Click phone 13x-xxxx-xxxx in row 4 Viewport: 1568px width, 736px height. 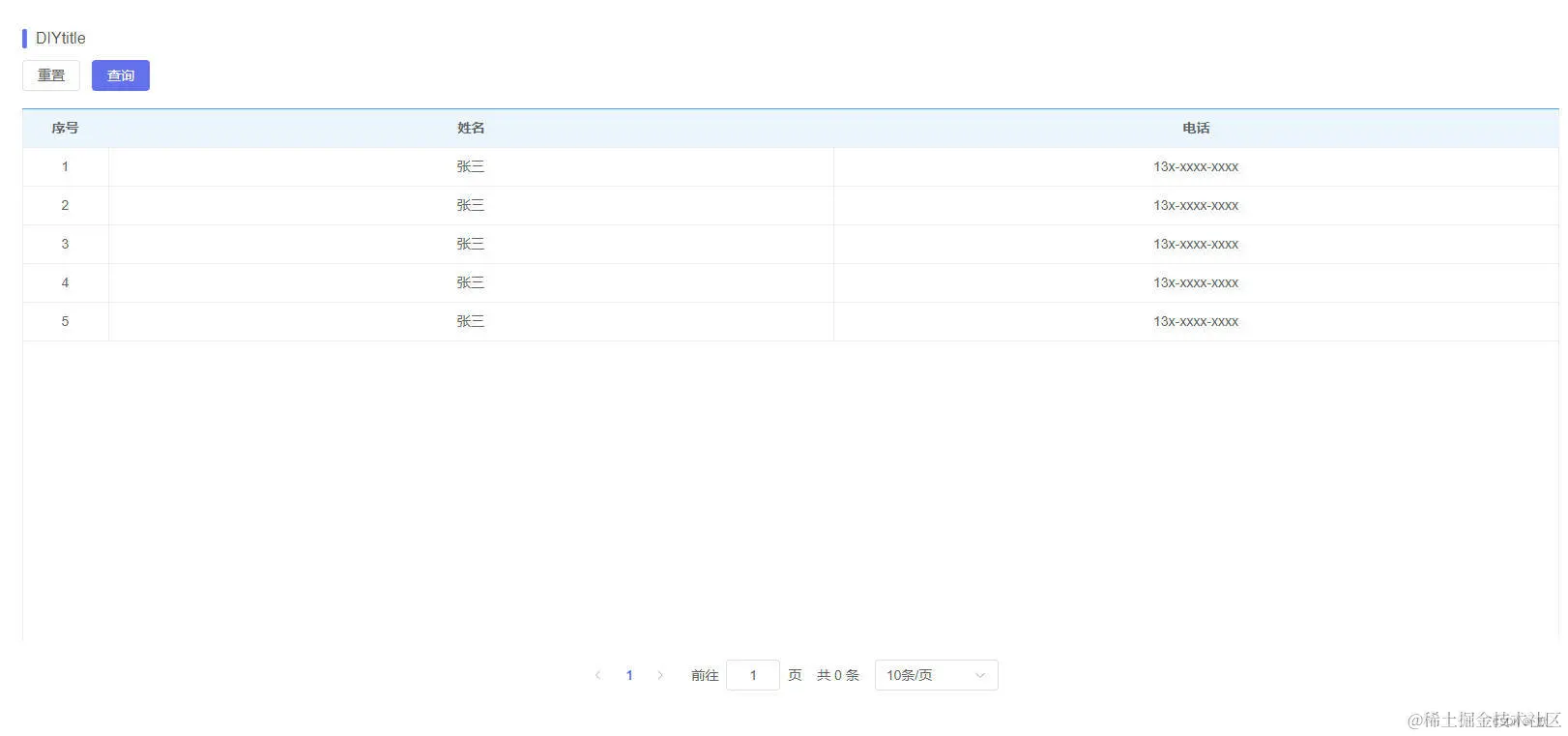[x=1196, y=282]
